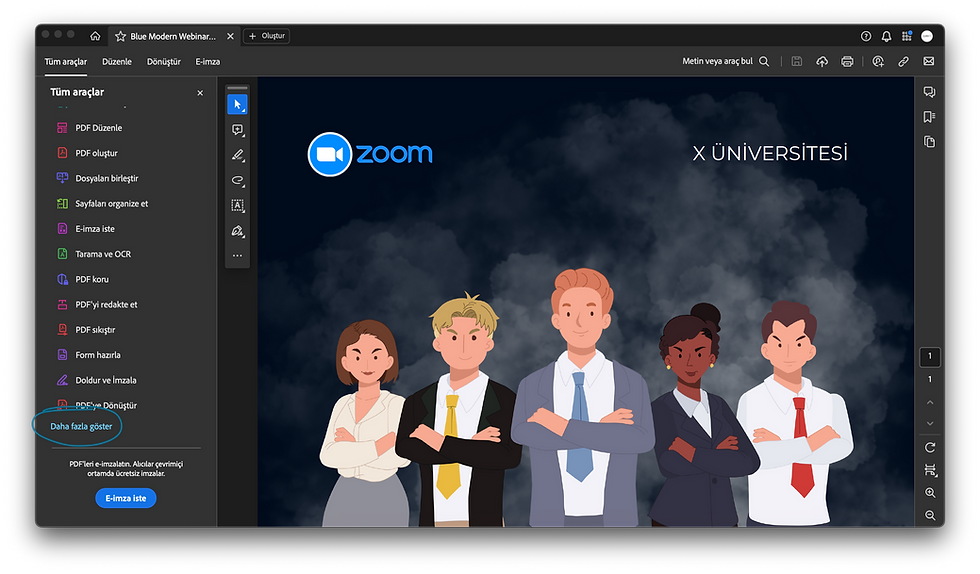980x574 pixels.
Task: Rotate the page clockwise
Action: point(930,448)
